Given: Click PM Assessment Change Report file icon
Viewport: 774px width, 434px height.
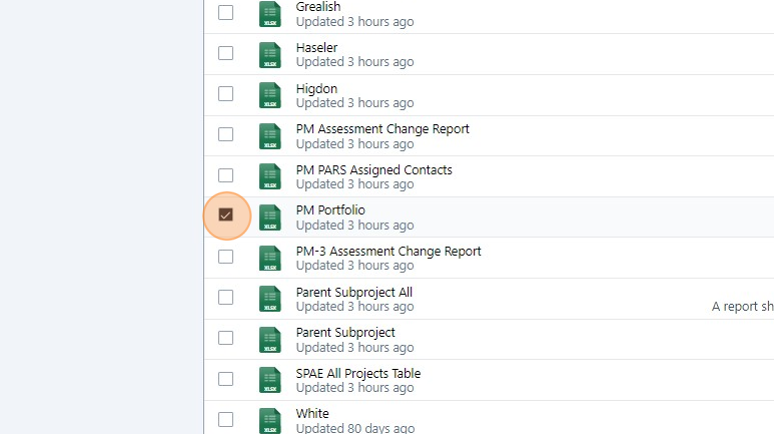Looking at the screenshot, I should pos(270,136).
